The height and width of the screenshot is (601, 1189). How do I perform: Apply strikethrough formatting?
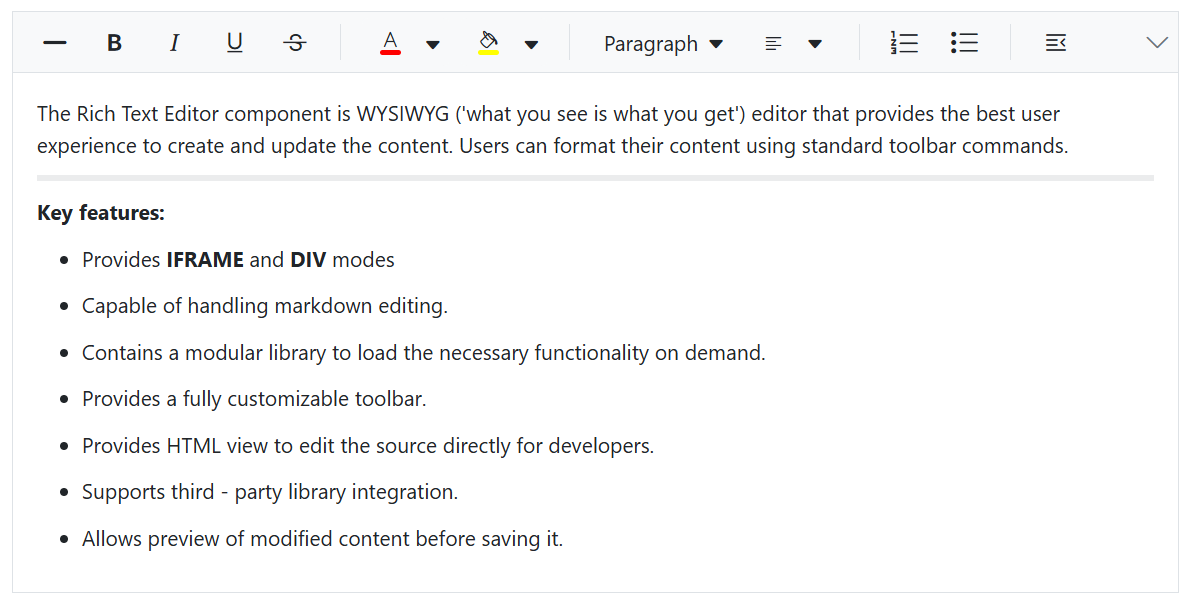[294, 42]
